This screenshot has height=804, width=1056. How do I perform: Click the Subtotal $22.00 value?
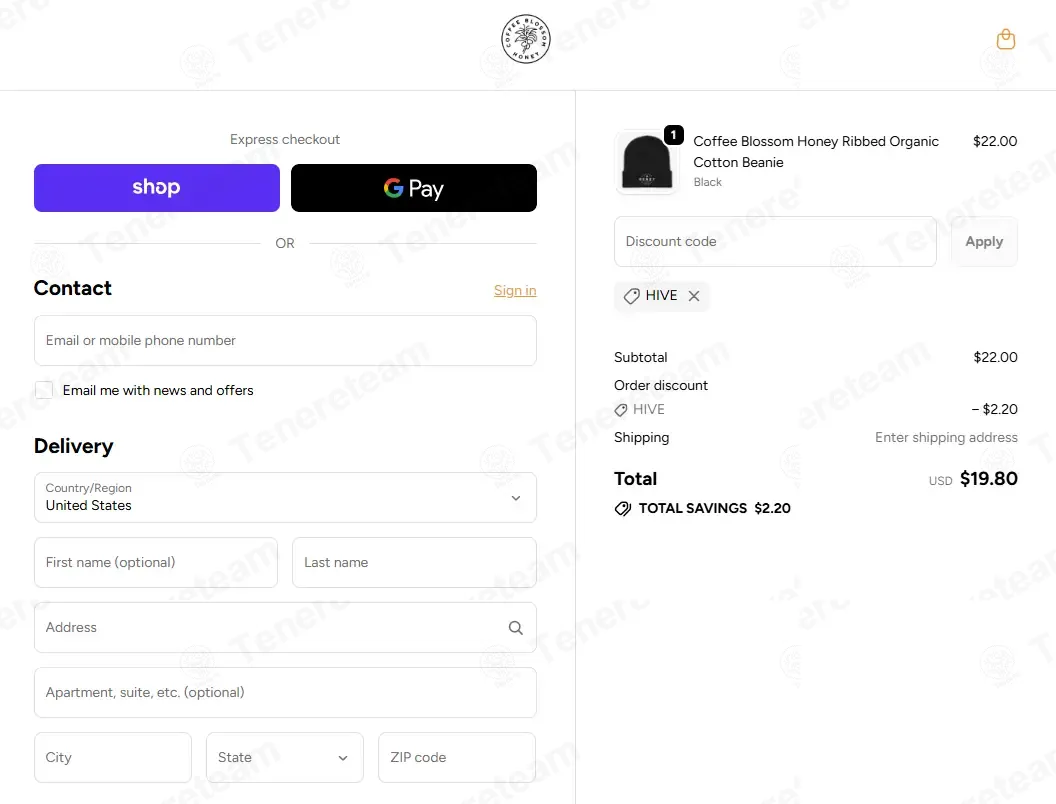click(x=995, y=358)
